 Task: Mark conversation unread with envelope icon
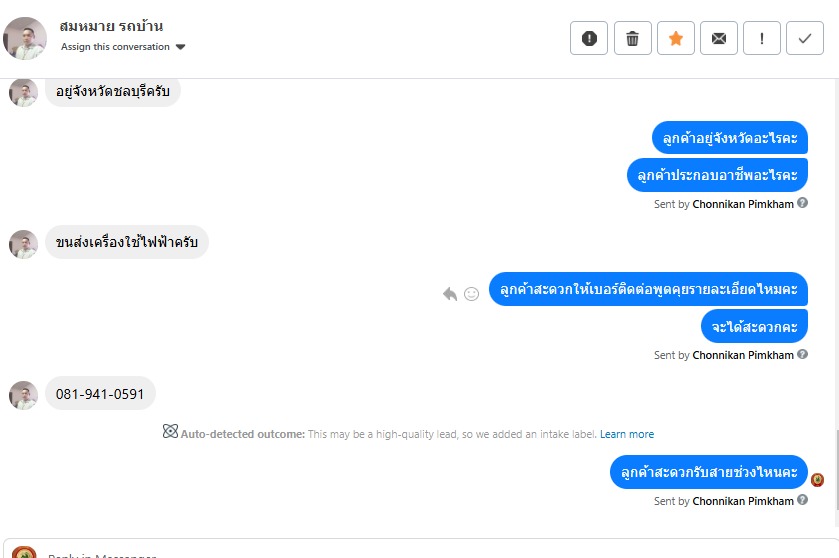click(719, 39)
